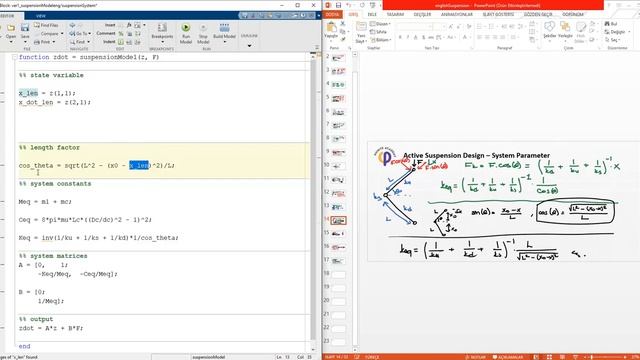Click the suspensionModel tab at editor bottom

coord(208,357)
